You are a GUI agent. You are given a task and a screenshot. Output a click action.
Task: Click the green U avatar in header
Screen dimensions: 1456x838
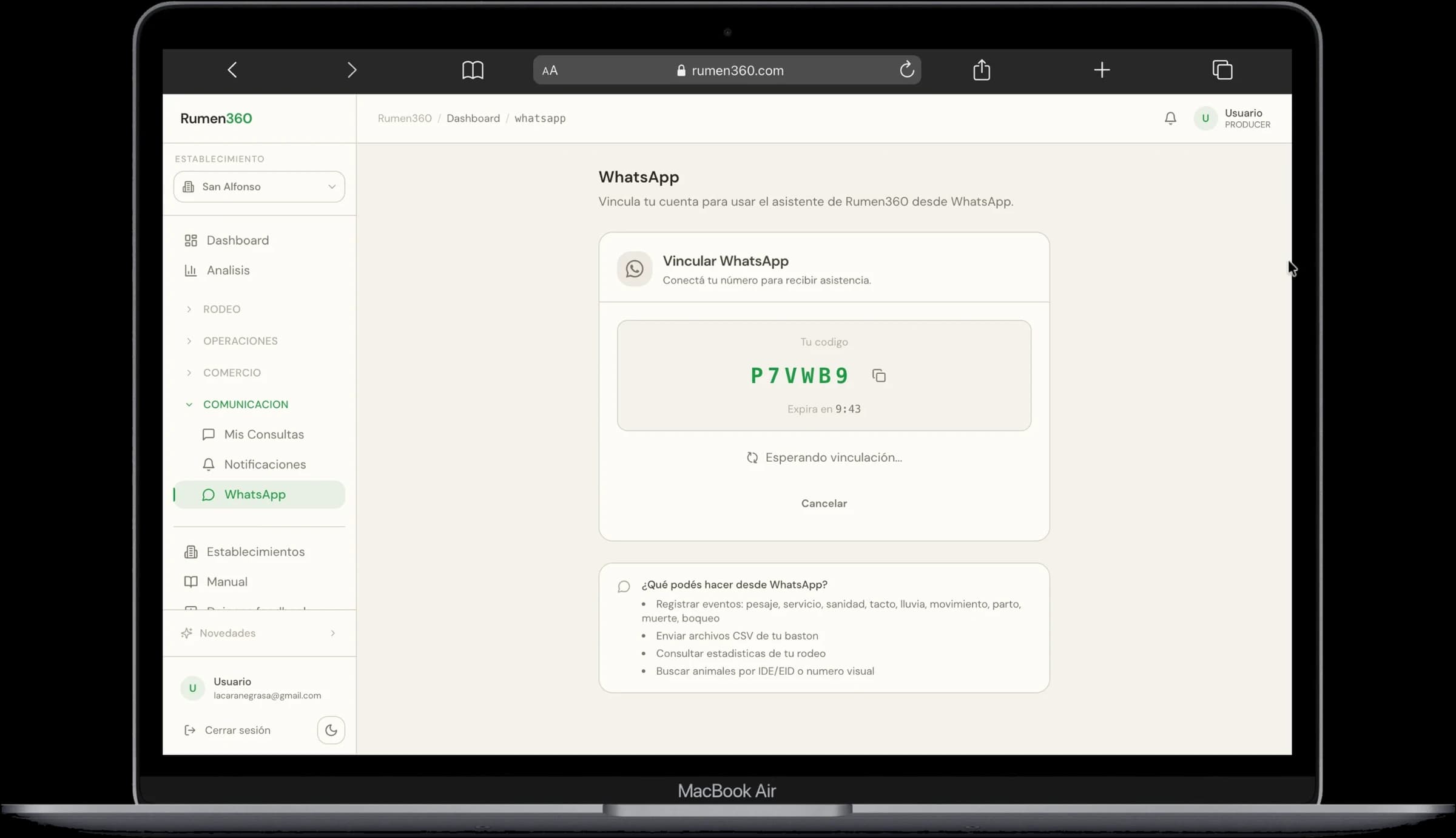[x=1205, y=118]
